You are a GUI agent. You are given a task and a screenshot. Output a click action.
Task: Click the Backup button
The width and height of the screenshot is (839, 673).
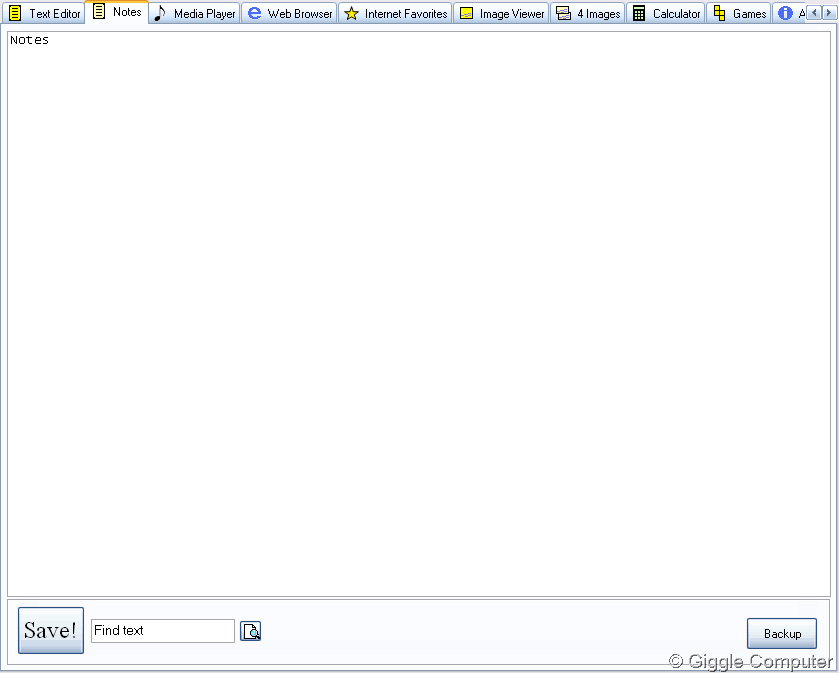coord(782,633)
